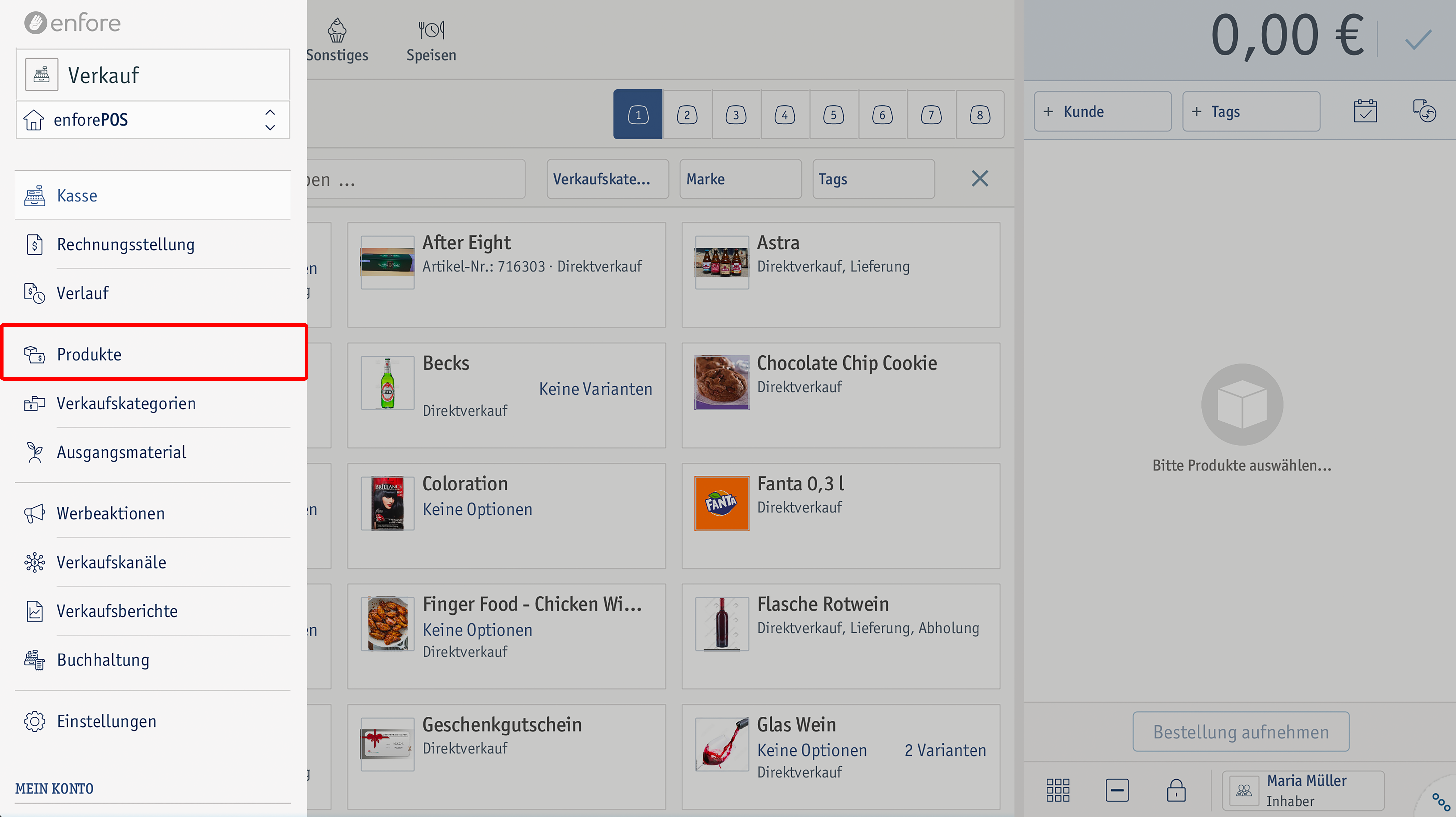
Task: Click the product search field
Action: point(416,179)
